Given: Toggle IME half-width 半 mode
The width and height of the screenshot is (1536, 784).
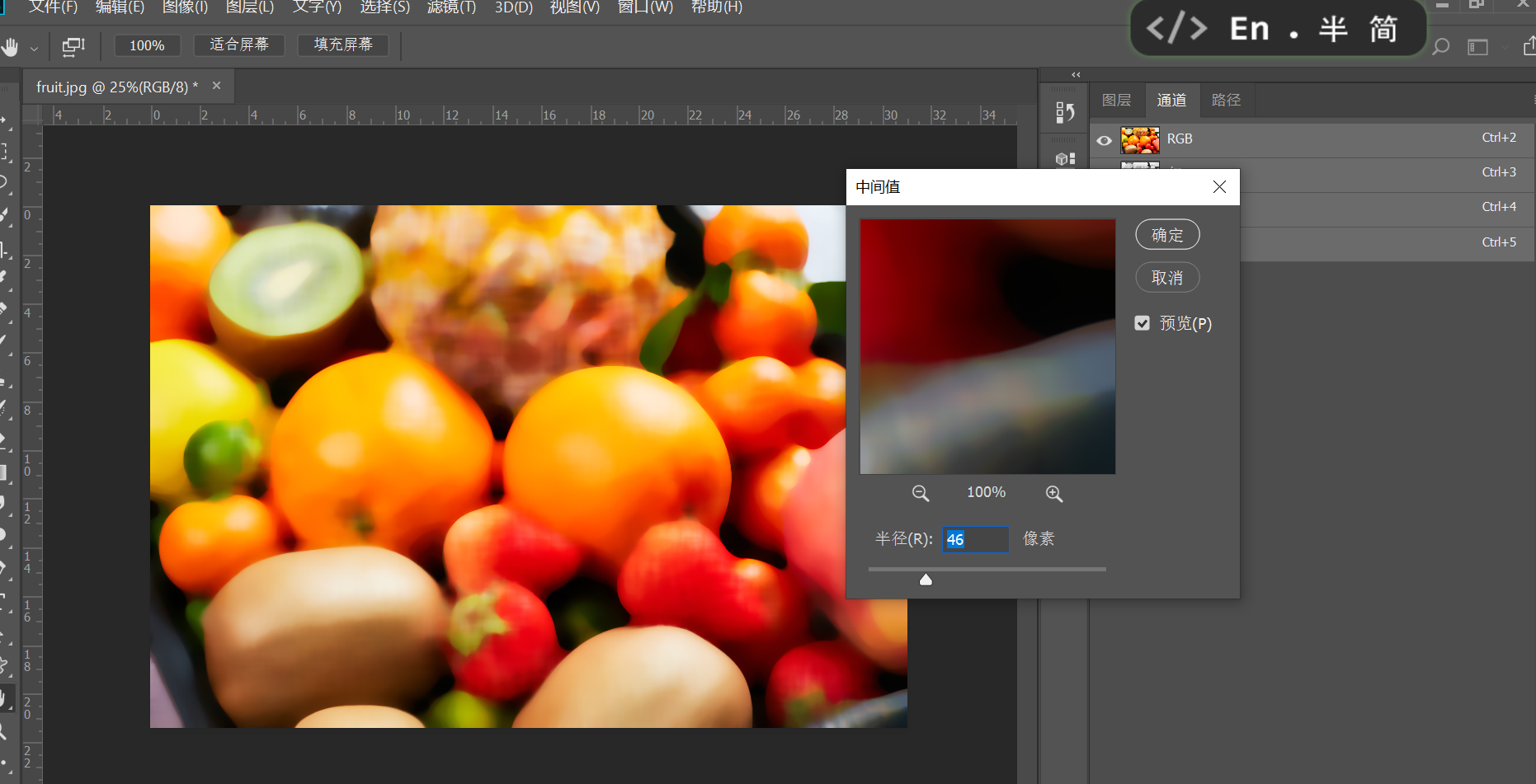Looking at the screenshot, I should coord(1333,30).
